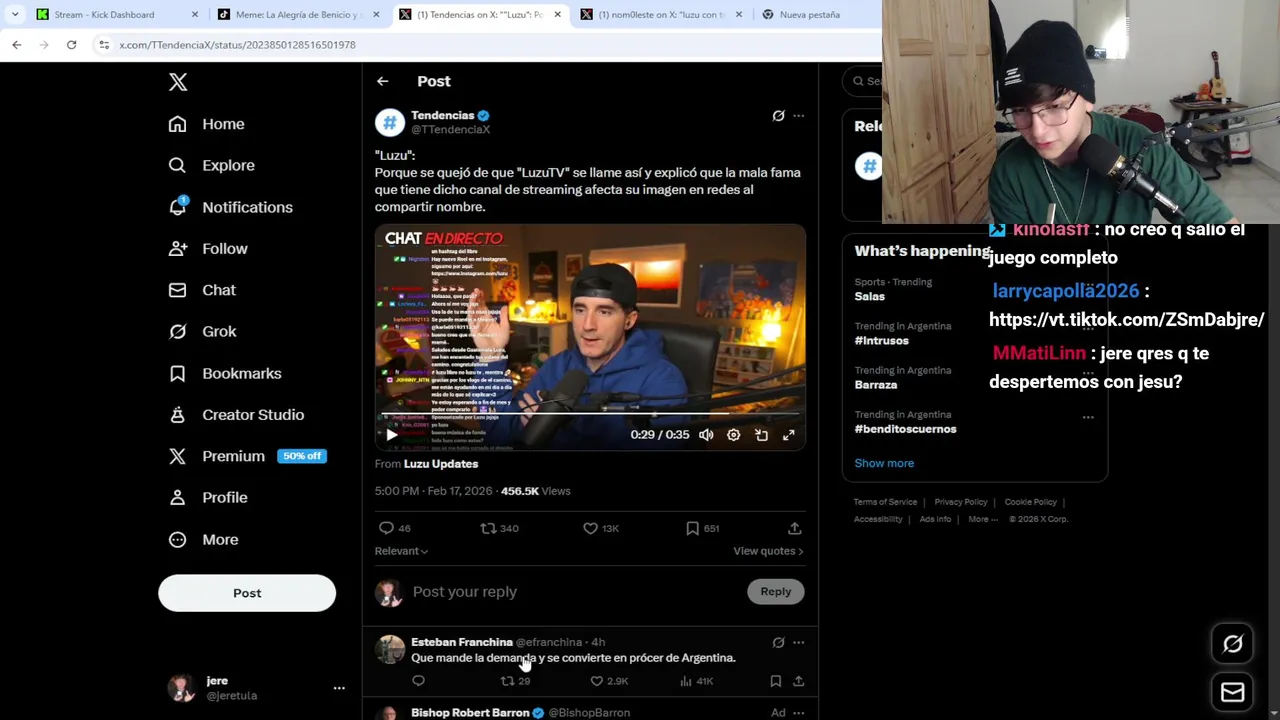The width and height of the screenshot is (1280, 720).
Task: Open the @TTendenciaX handle link
Action: [450, 130]
